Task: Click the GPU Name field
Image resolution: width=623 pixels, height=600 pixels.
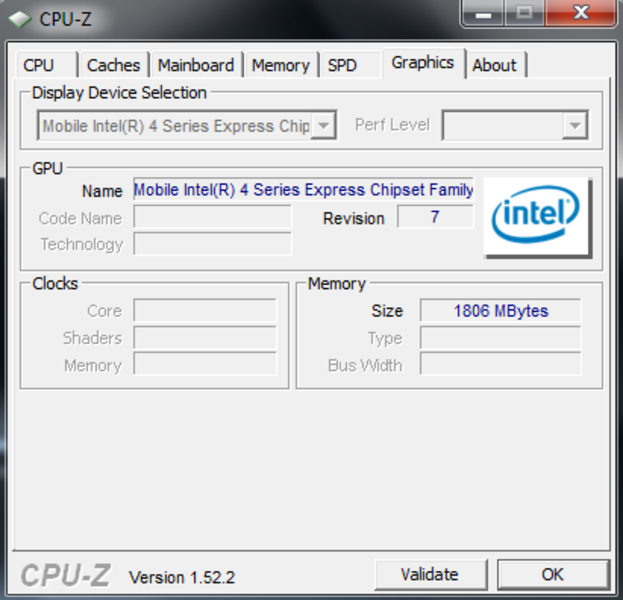Action: tap(304, 190)
